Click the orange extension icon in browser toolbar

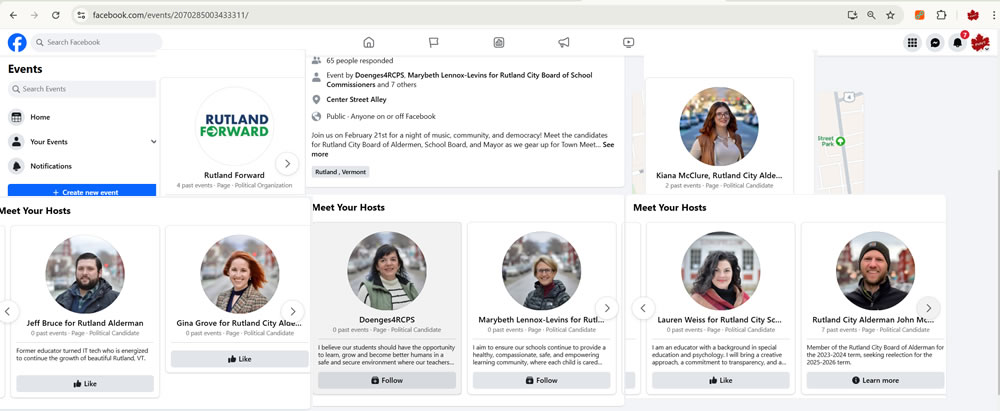pyautogui.click(x=920, y=15)
